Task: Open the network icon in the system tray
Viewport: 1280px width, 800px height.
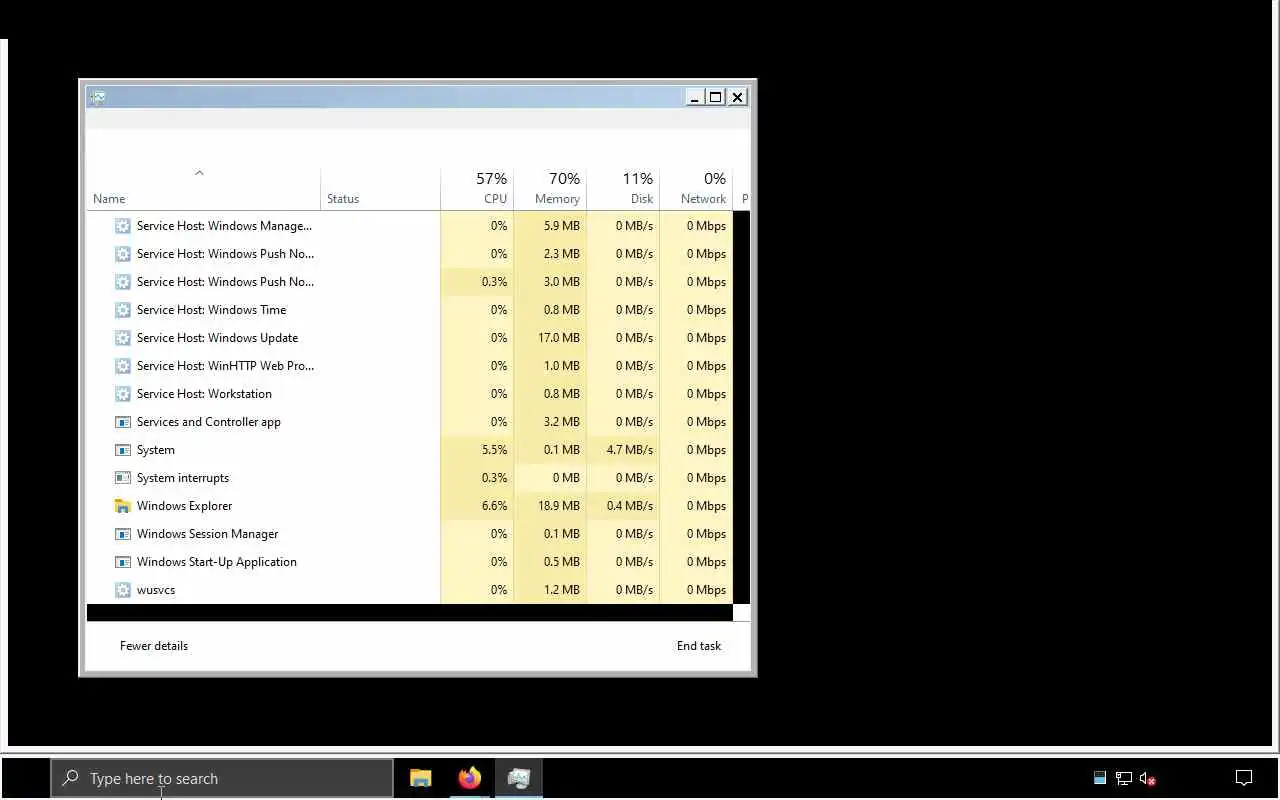Action: click(x=1124, y=778)
